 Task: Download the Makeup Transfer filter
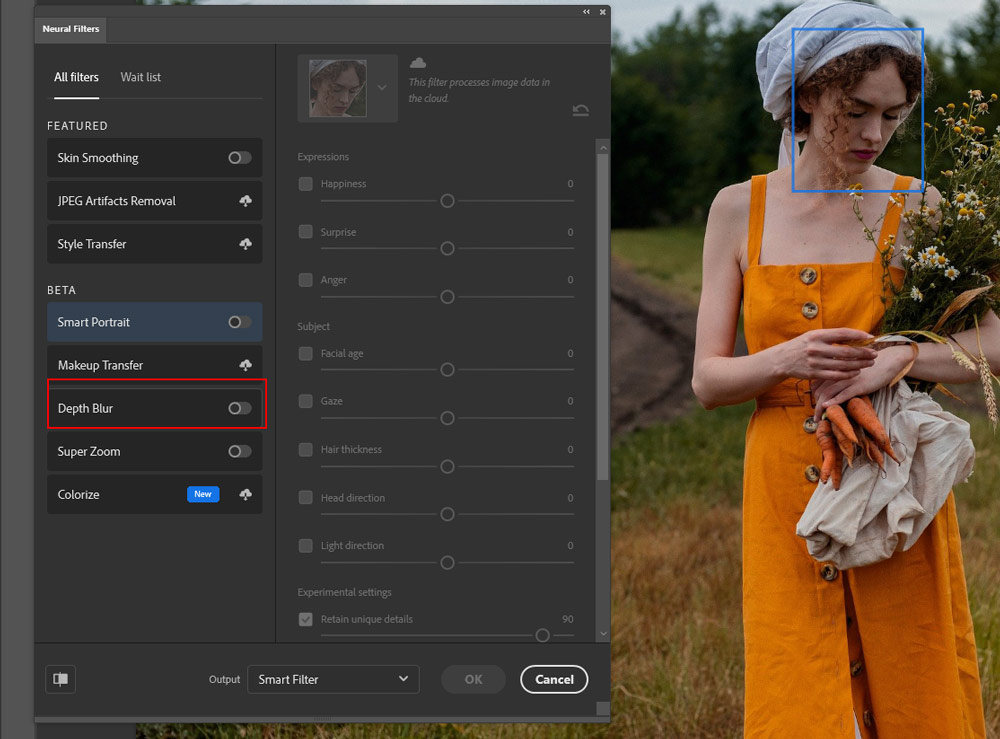pos(246,364)
